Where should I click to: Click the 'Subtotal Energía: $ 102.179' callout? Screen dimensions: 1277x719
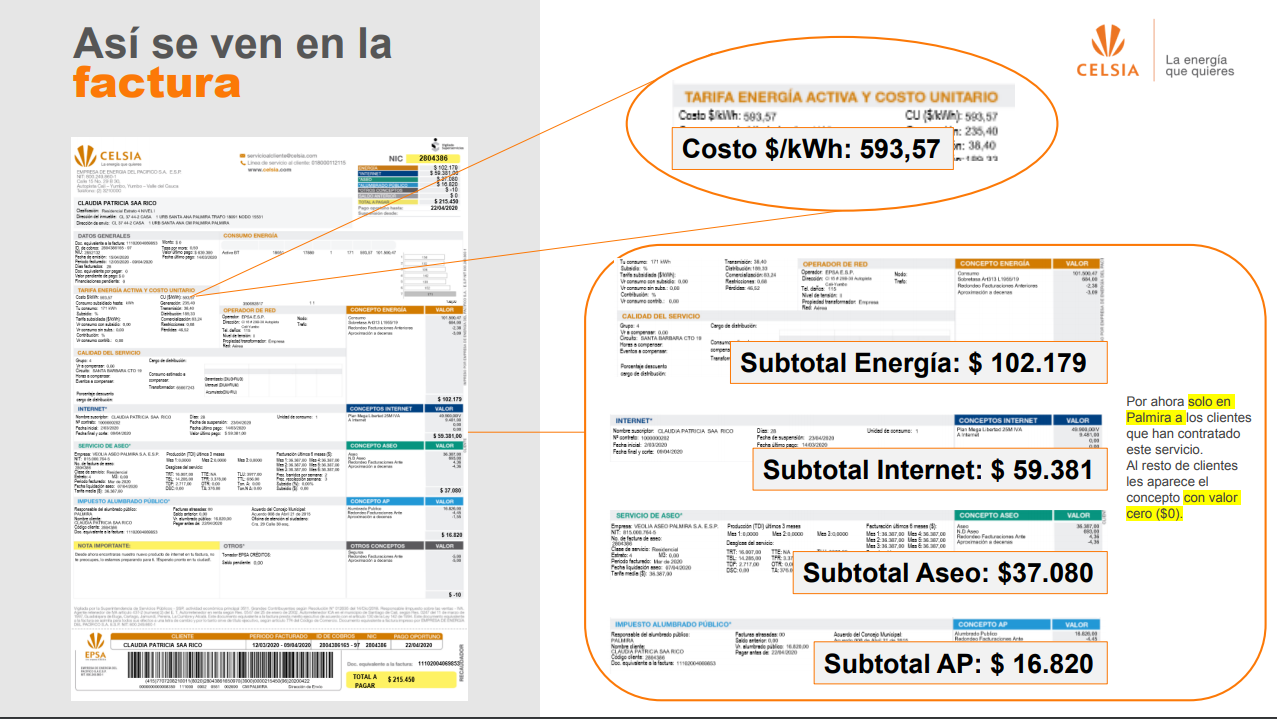pos(918,363)
